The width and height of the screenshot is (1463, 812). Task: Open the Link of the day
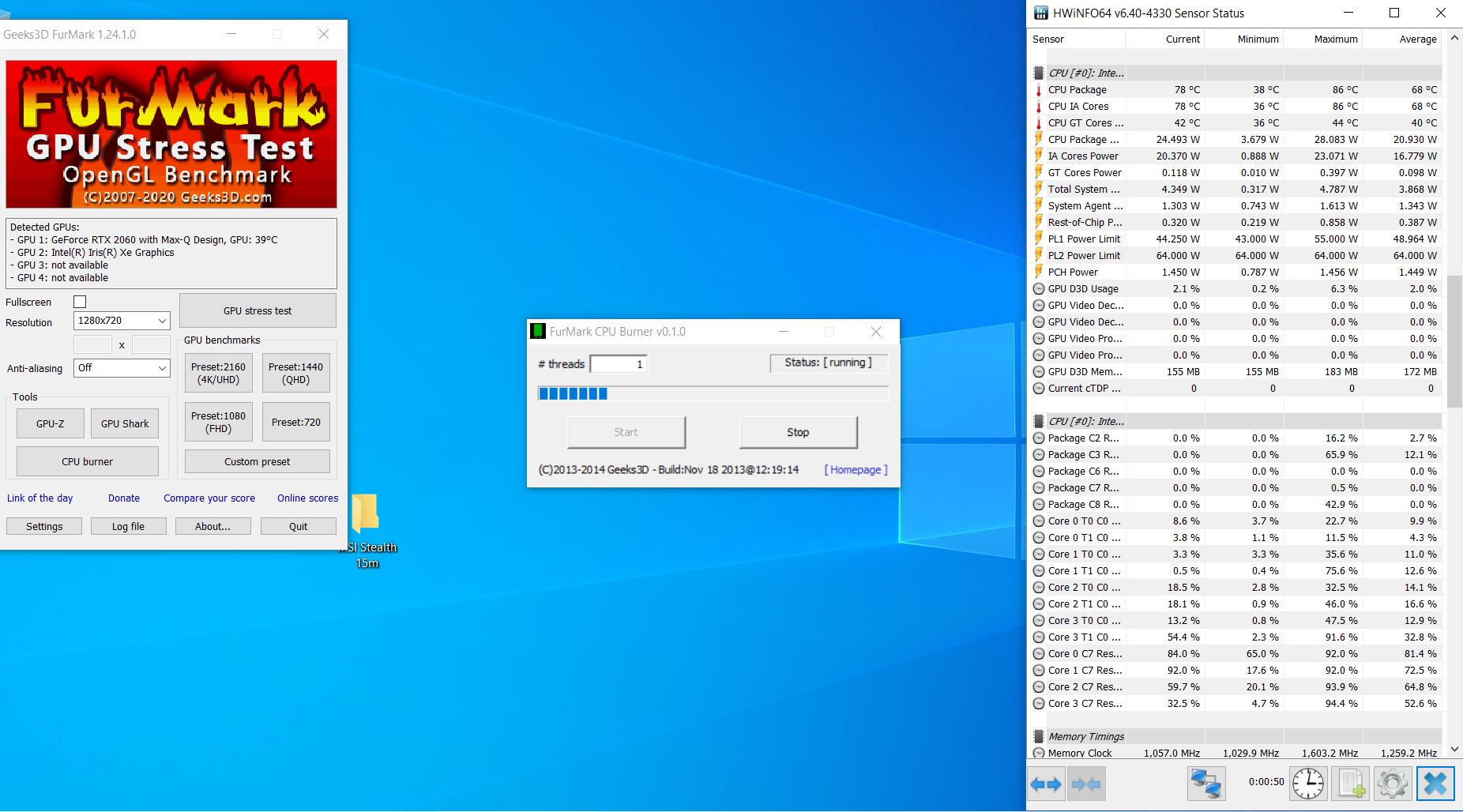(x=40, y=498)
